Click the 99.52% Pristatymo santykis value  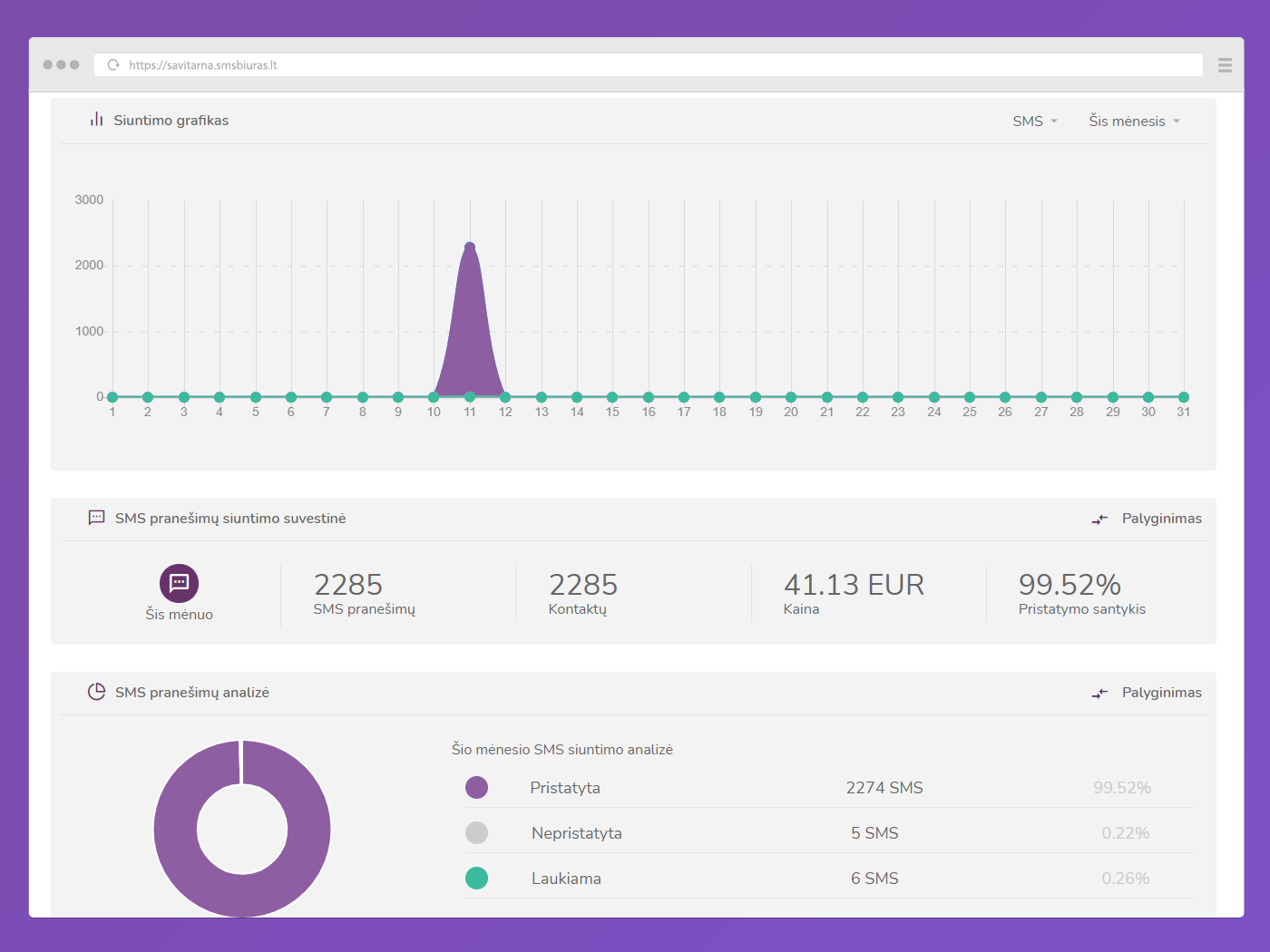coord(1070,585)
